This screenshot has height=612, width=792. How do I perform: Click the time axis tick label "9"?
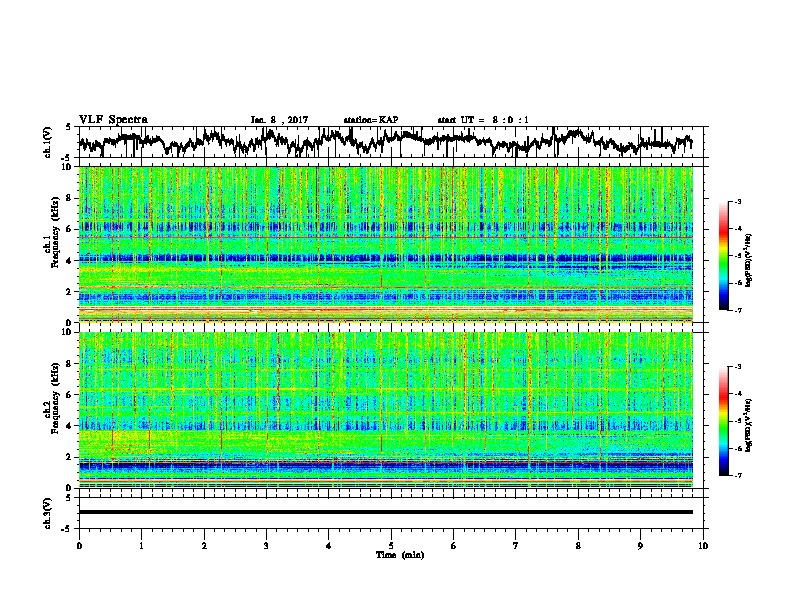(640, 546)
